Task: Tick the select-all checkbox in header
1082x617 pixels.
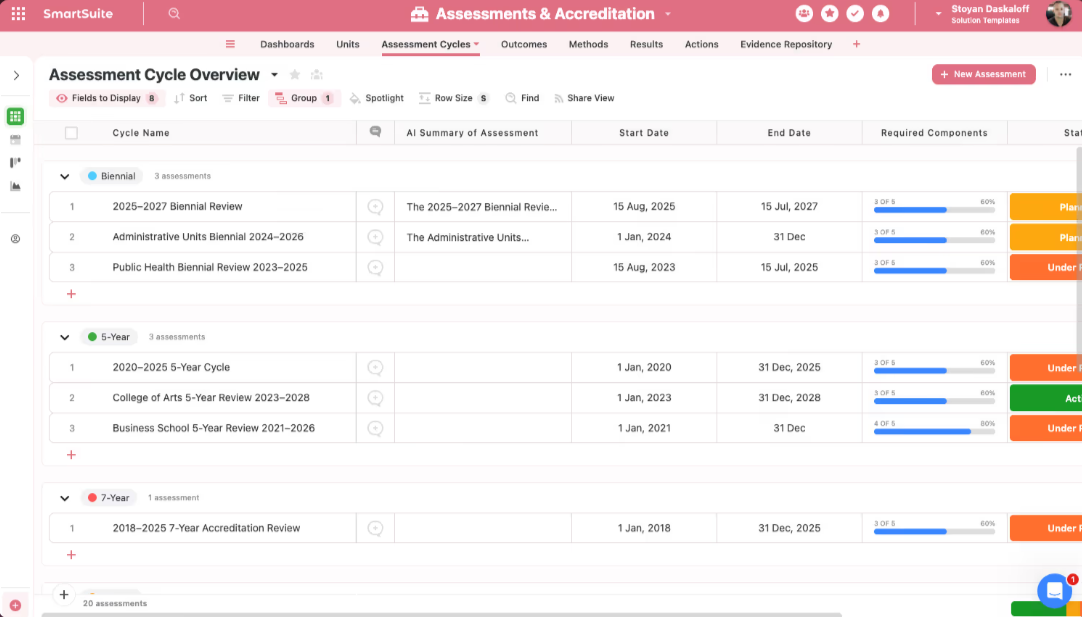Action: pos(71,133)
